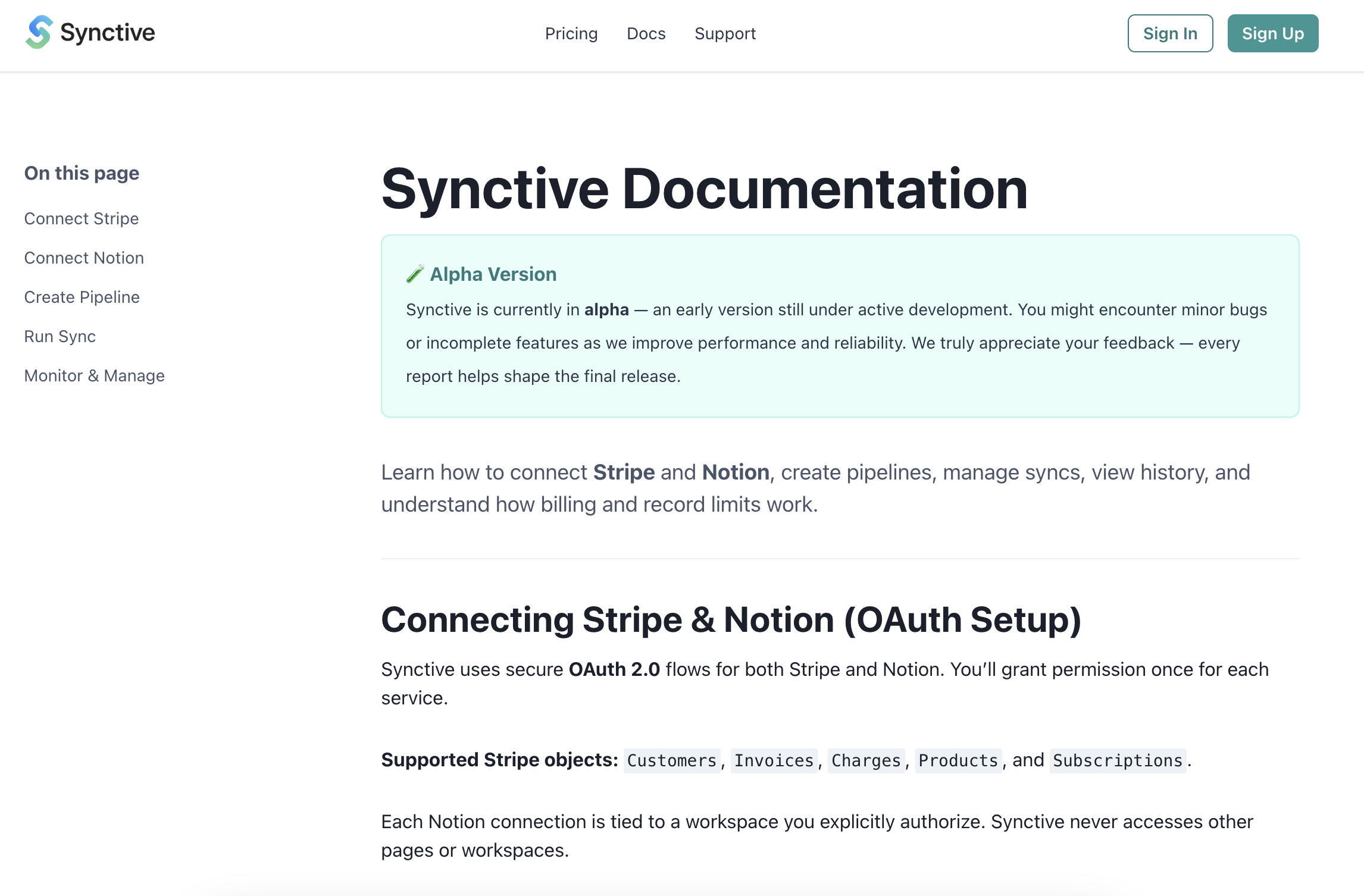1364x896 pixels.
Task: Click the Products code tag
Action: click(958, 760)
